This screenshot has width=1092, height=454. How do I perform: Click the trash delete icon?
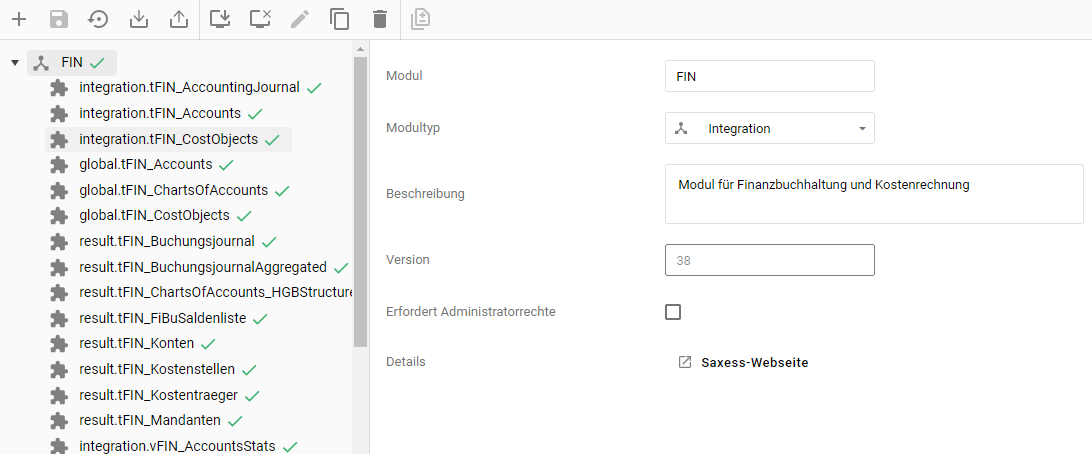click(x=379, y=19)
